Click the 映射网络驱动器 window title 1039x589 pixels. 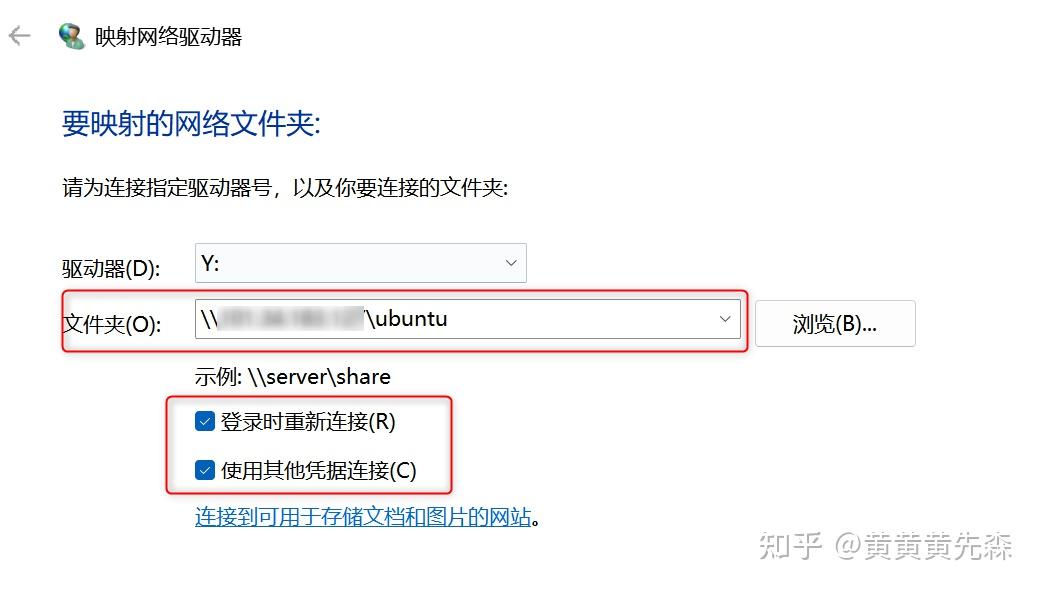168,37
